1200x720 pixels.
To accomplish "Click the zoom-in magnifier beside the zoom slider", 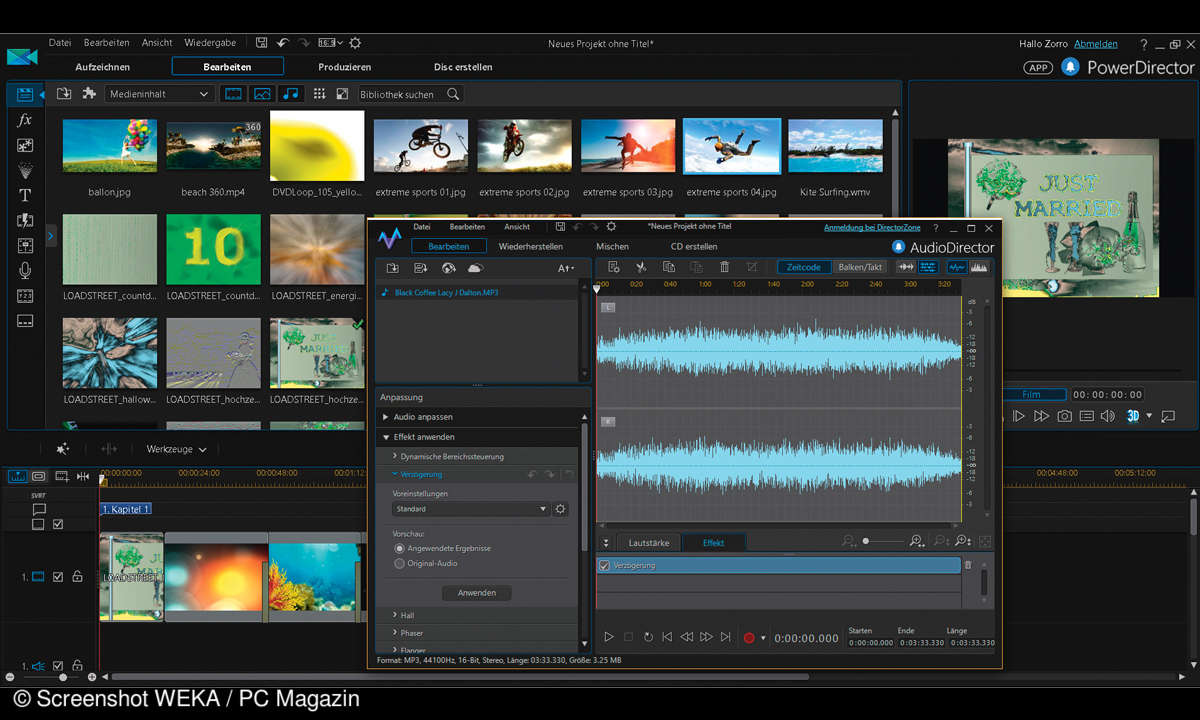I will click(x=916, y=541).
